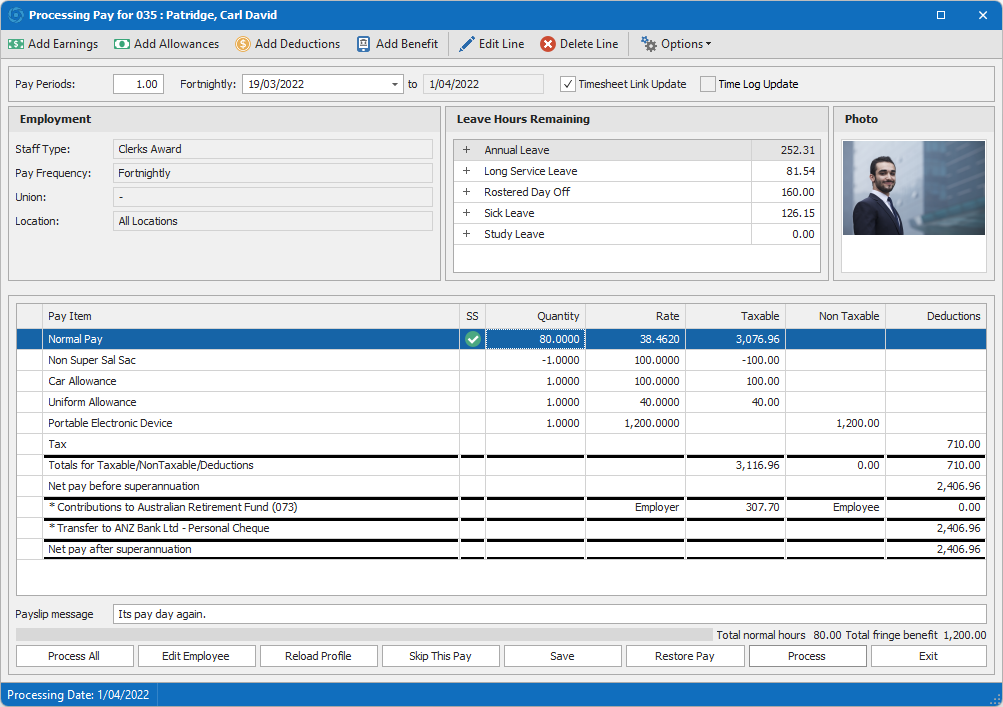The image size is (1003, 707).
Task: Expand the Long Service Leave row
Action: tap(466, 171)
